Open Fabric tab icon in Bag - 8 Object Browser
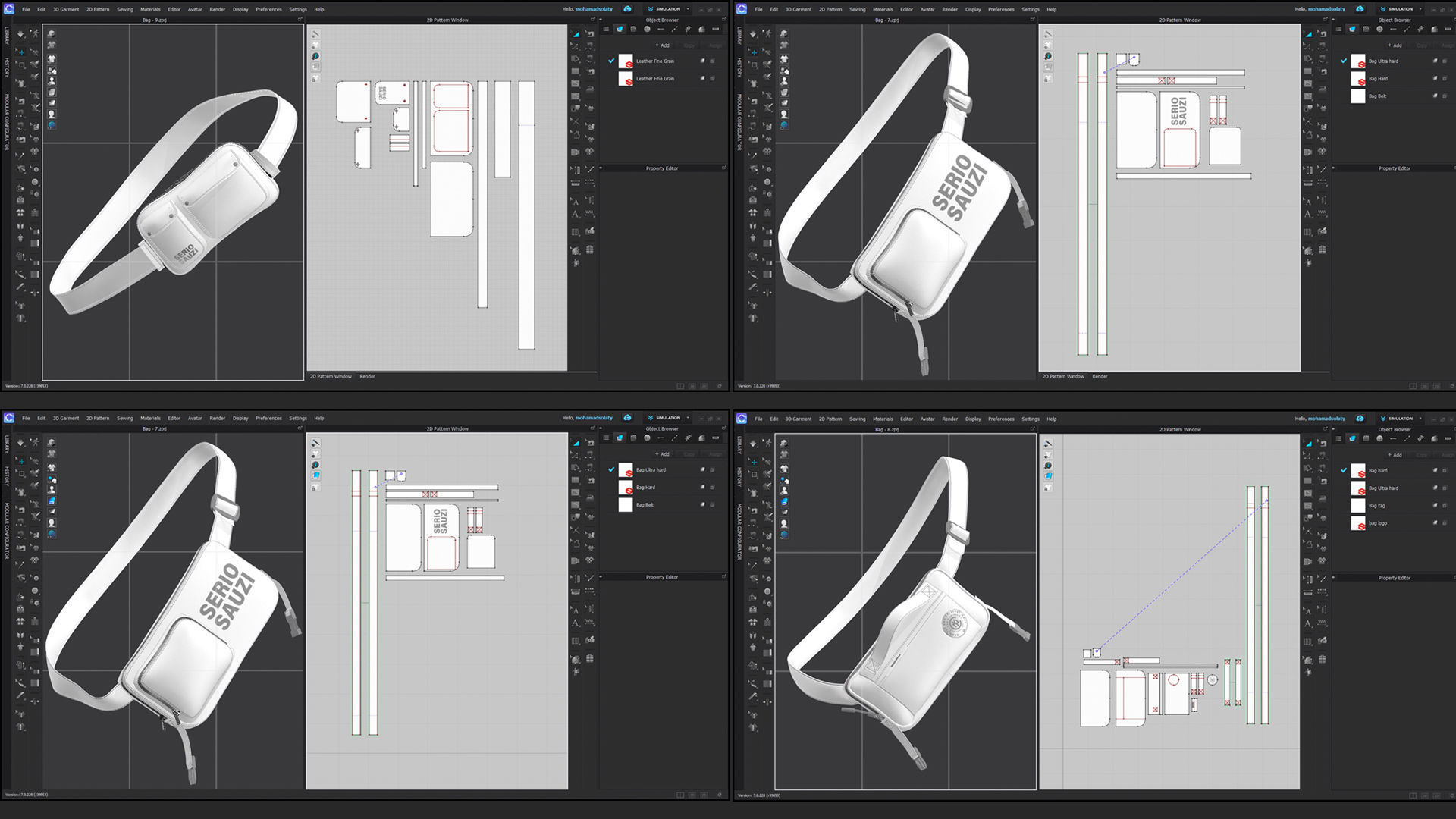Viewport: 1456px width, 819px height. pyautogui.click(x=1352, y=438)
